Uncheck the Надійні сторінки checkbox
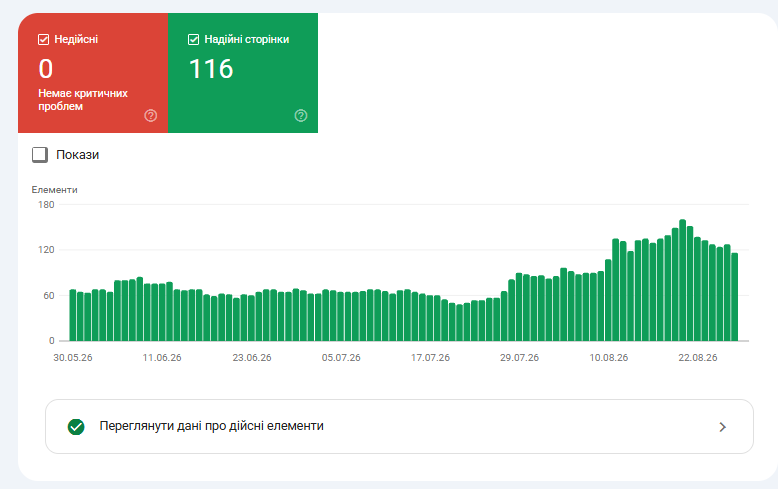 click(x=194, y=40)
